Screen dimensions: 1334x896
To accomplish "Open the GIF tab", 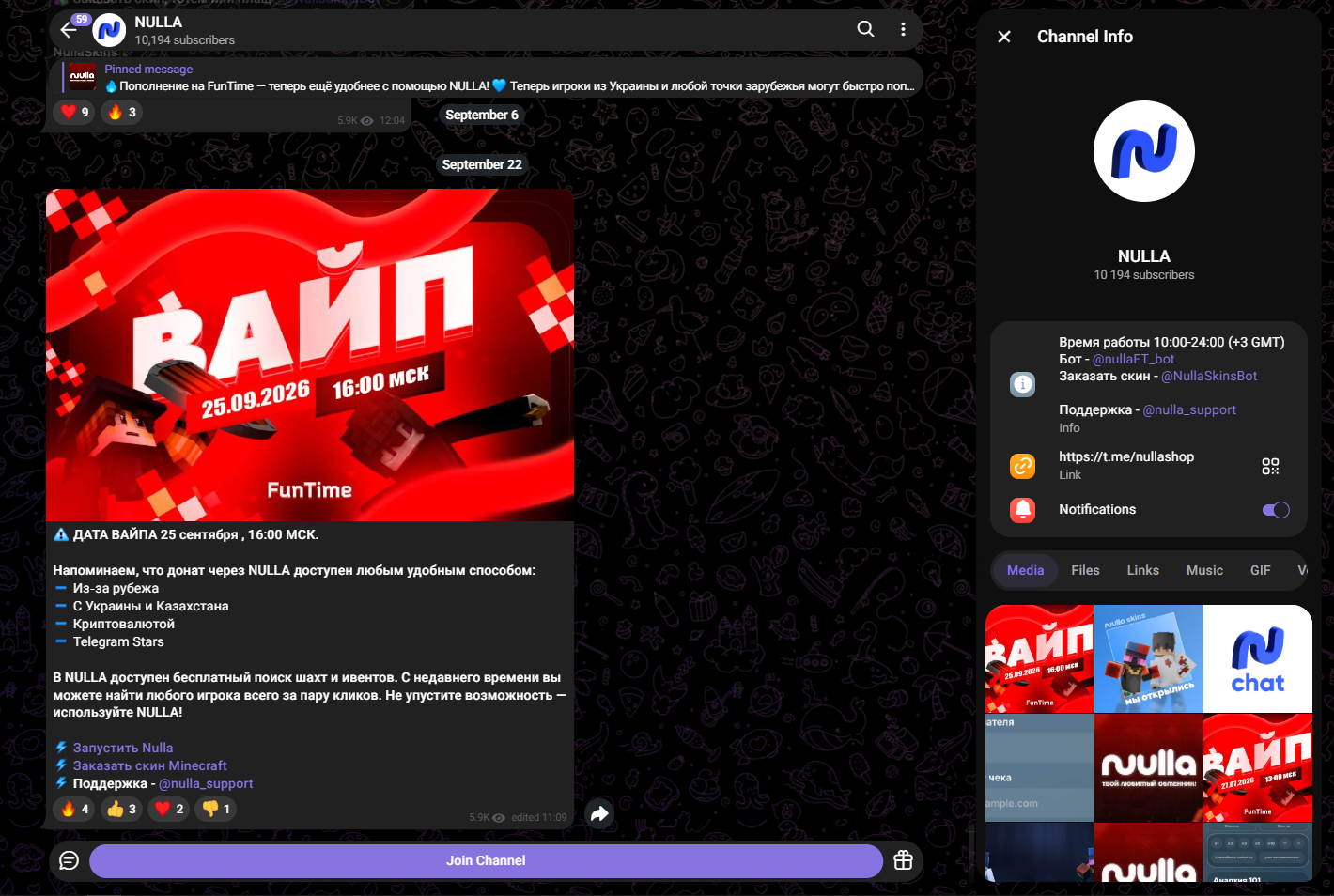I will [x=1260, y=570].
